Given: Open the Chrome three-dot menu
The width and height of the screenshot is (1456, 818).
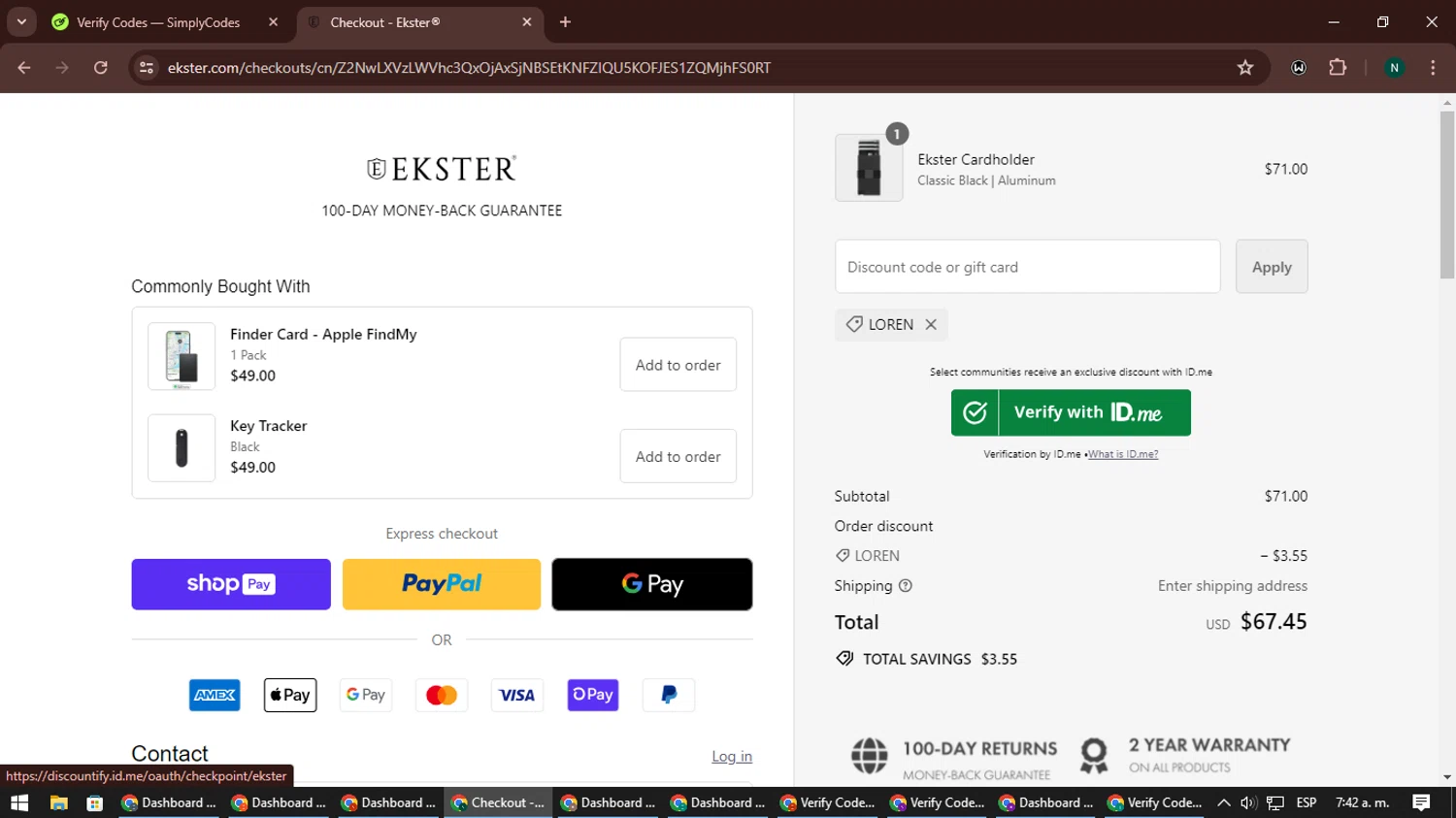Looking at the screenshot, I should coord(1433,68).
